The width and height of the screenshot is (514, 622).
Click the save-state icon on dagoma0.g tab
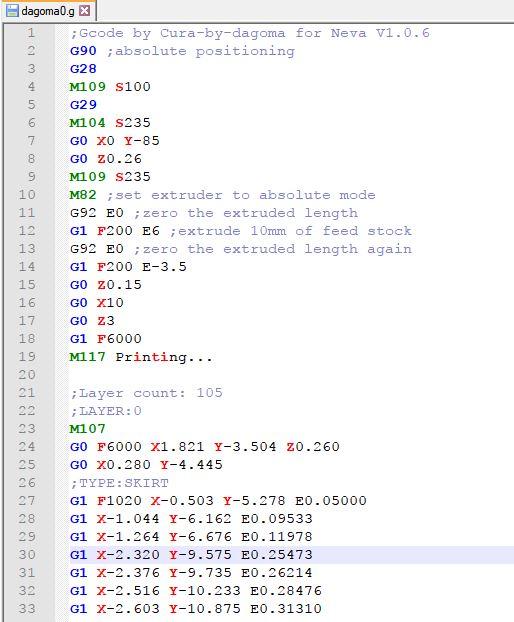point(12,11)
